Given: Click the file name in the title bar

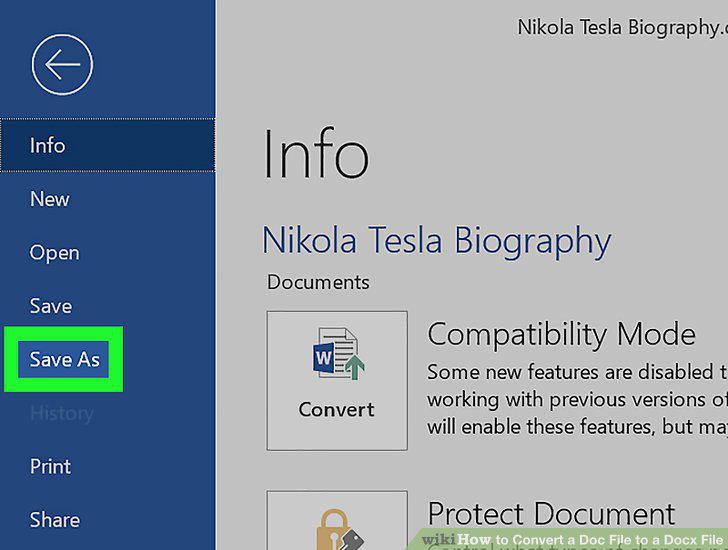Looking at the screenshot, I should point(623,27).
